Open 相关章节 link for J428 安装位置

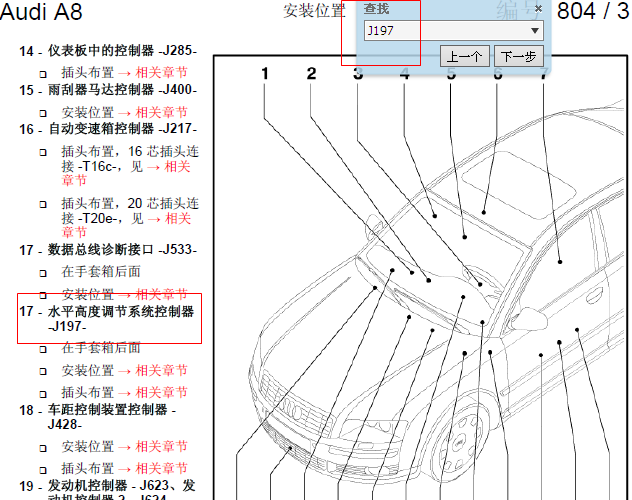[x=162, y=446]
